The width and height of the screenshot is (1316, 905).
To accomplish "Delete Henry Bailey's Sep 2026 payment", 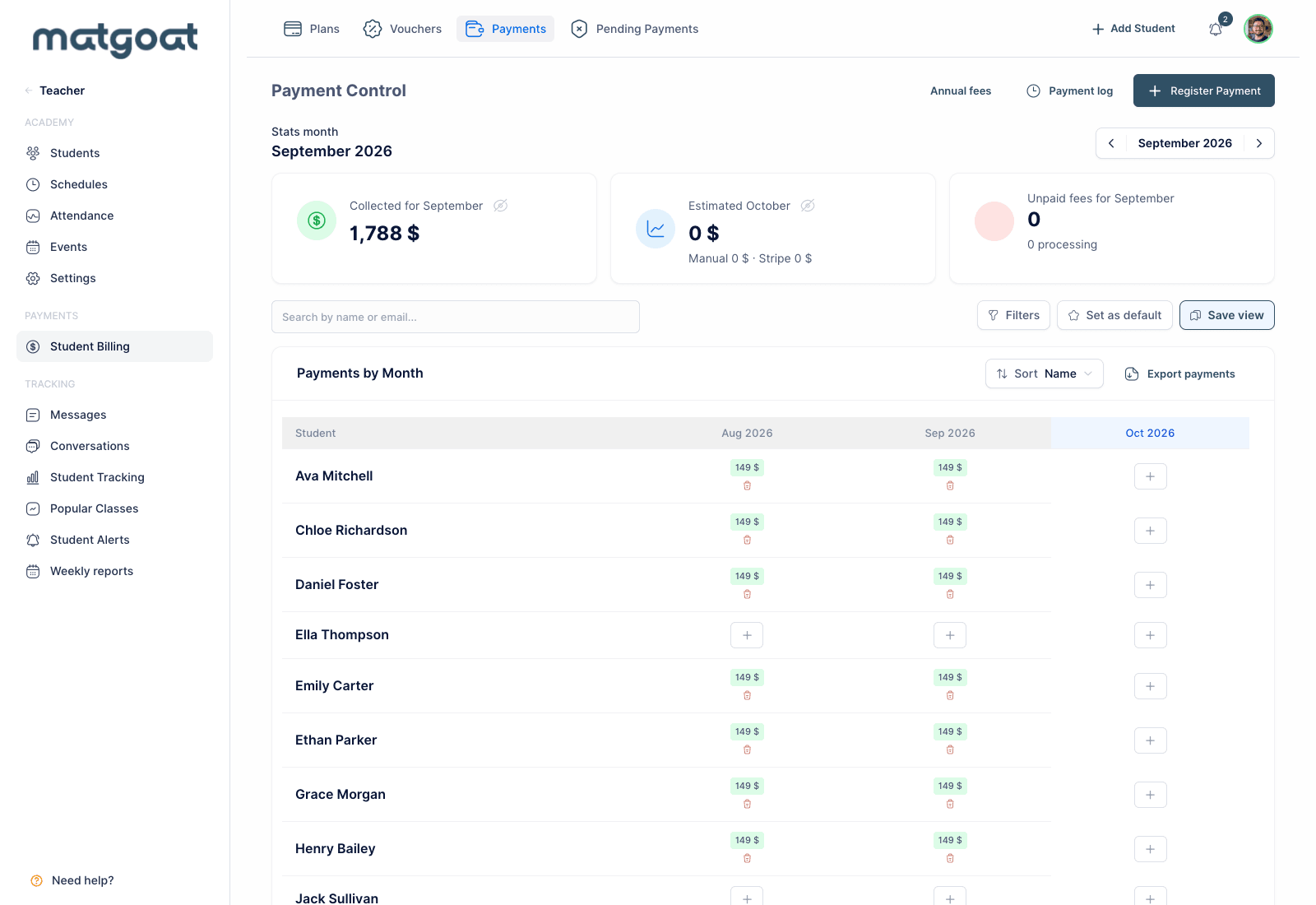I will 950,858.
